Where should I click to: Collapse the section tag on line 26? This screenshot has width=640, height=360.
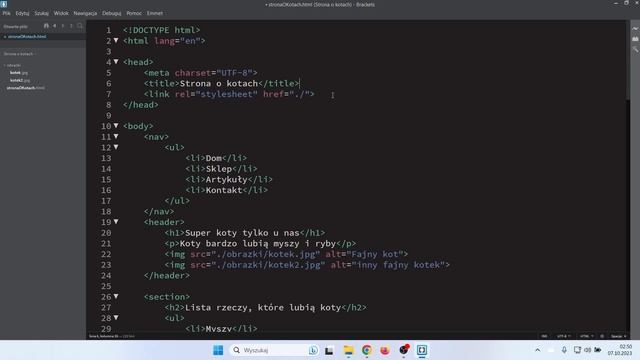click(116, 296)
